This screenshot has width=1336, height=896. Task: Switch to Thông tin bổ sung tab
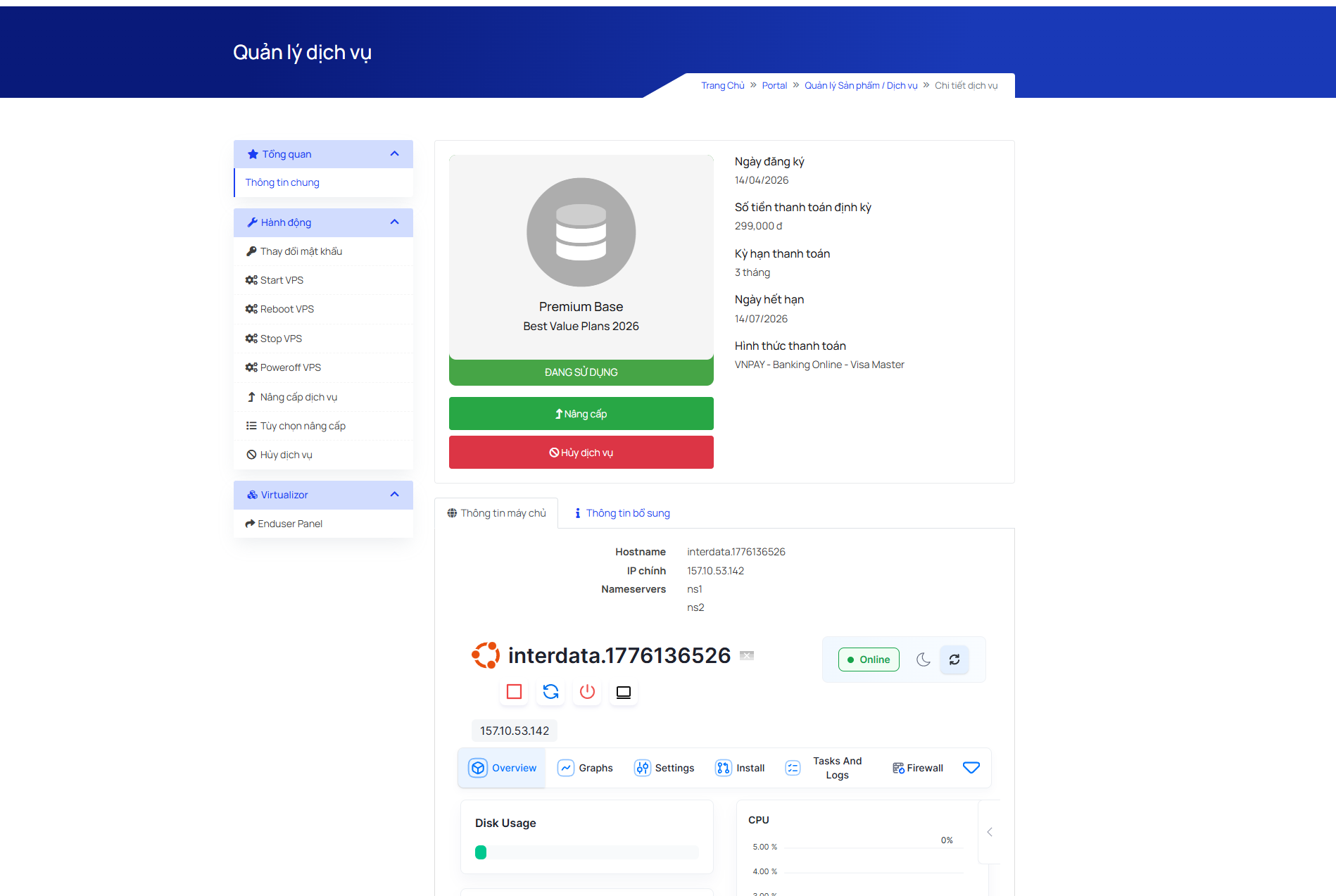pos(622,513)
